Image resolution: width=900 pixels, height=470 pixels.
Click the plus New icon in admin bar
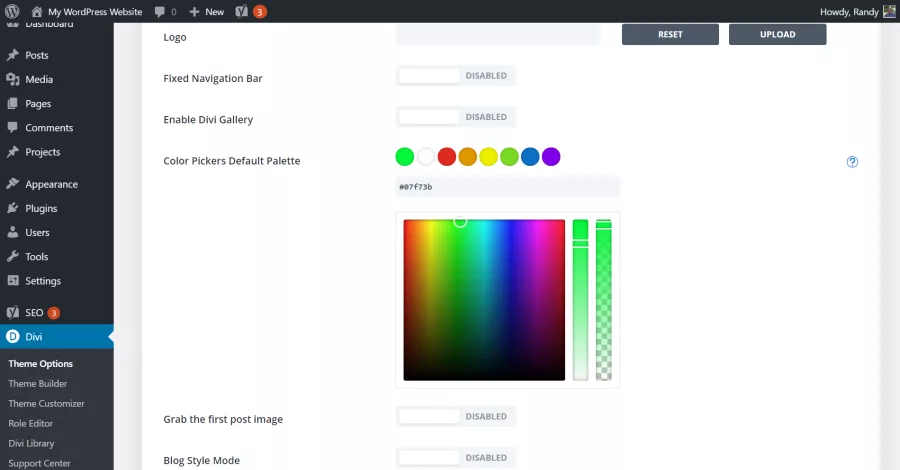(194, 11)
